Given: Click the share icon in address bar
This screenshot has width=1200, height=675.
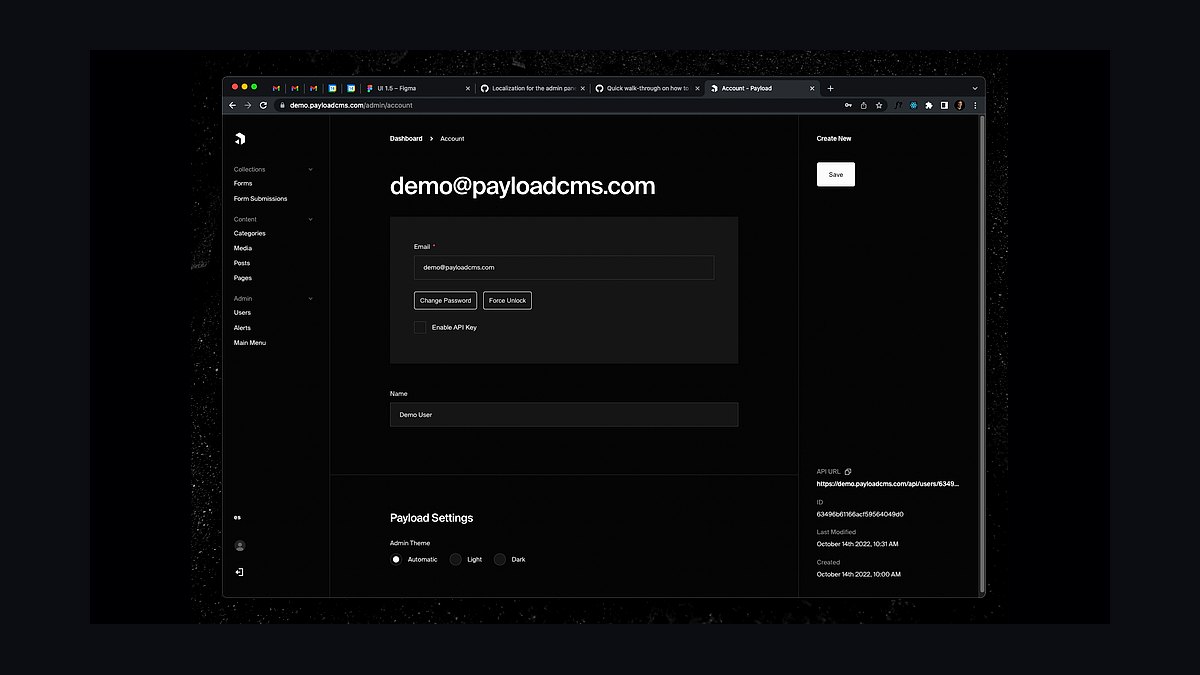Looking at the screenshot, I should pos(863,105).
